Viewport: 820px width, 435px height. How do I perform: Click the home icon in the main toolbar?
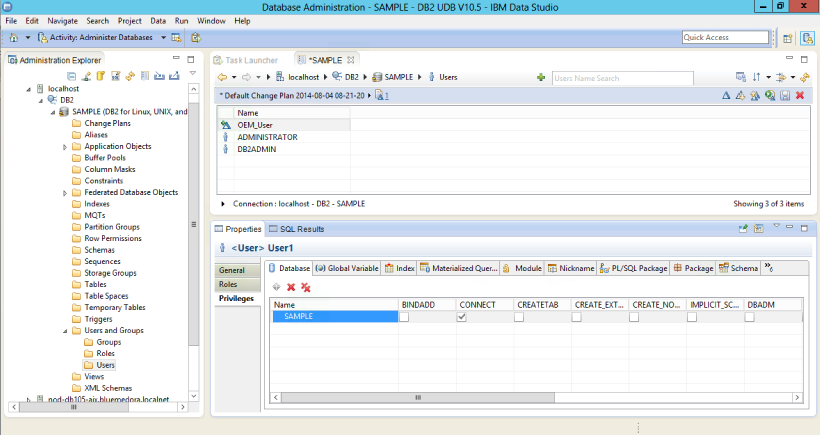[x=14, y=38]
